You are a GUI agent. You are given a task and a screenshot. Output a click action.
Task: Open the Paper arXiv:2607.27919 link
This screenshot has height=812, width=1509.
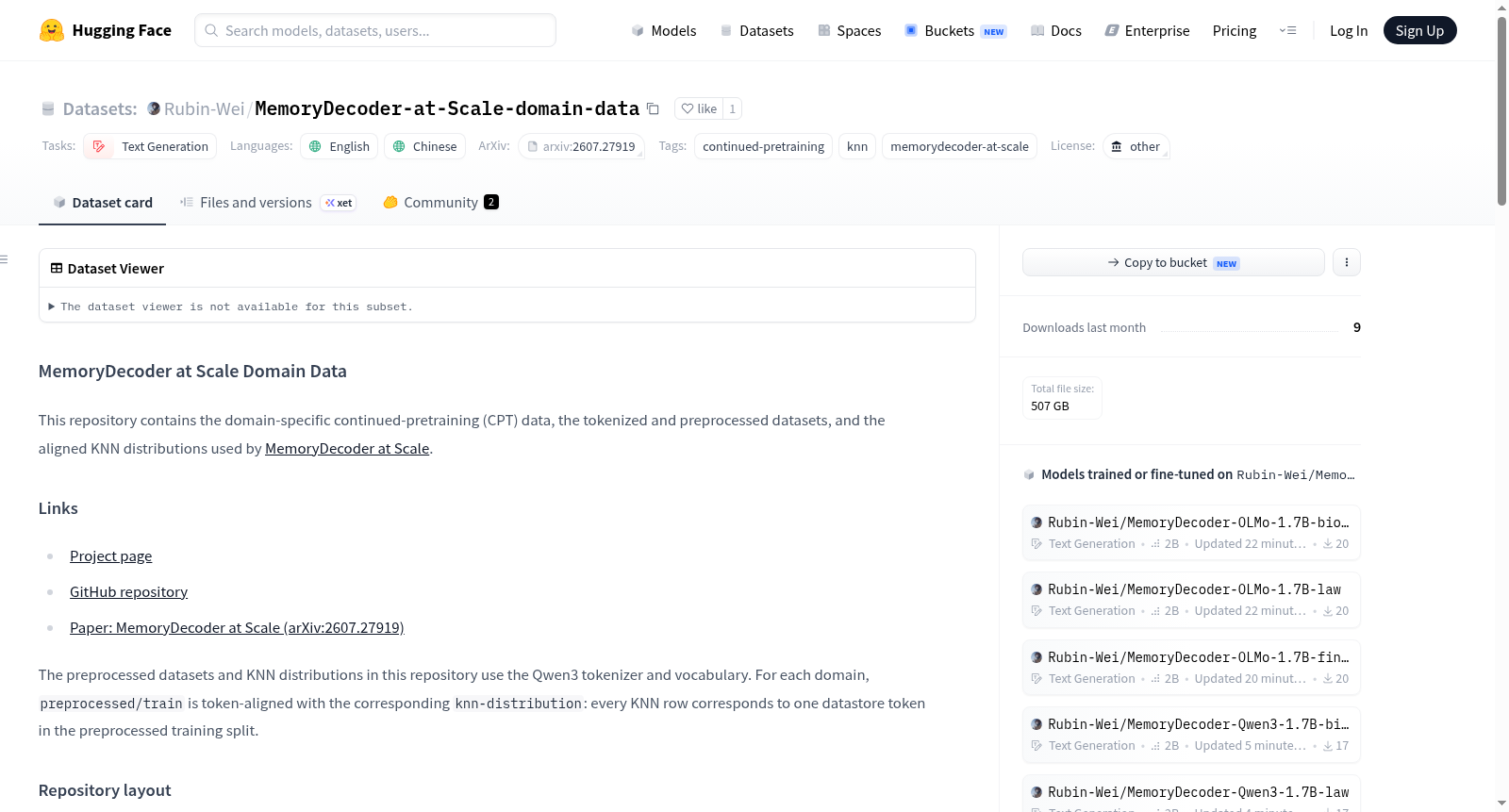(237, 628)
